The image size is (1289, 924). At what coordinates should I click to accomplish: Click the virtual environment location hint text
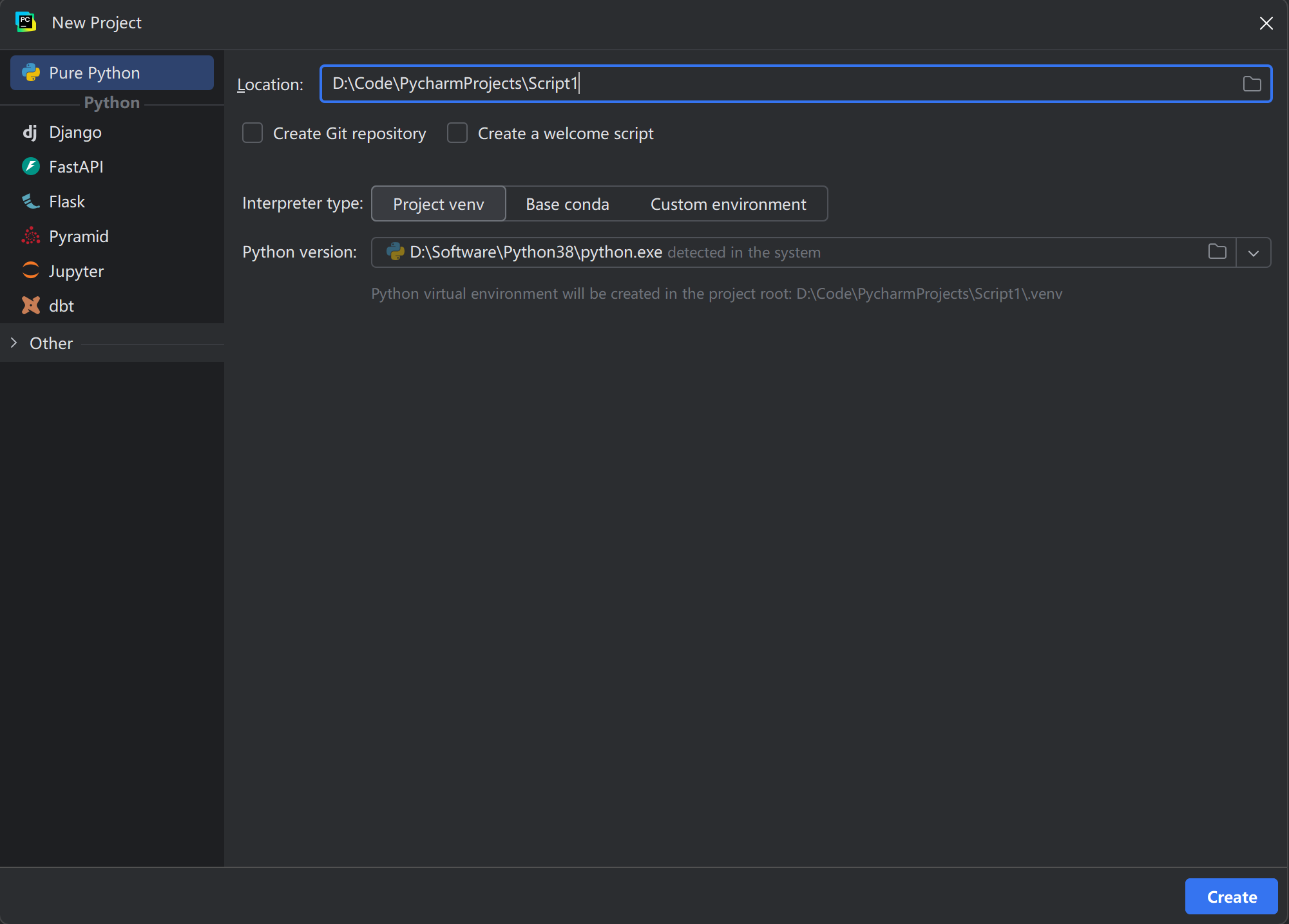[716, 294]
